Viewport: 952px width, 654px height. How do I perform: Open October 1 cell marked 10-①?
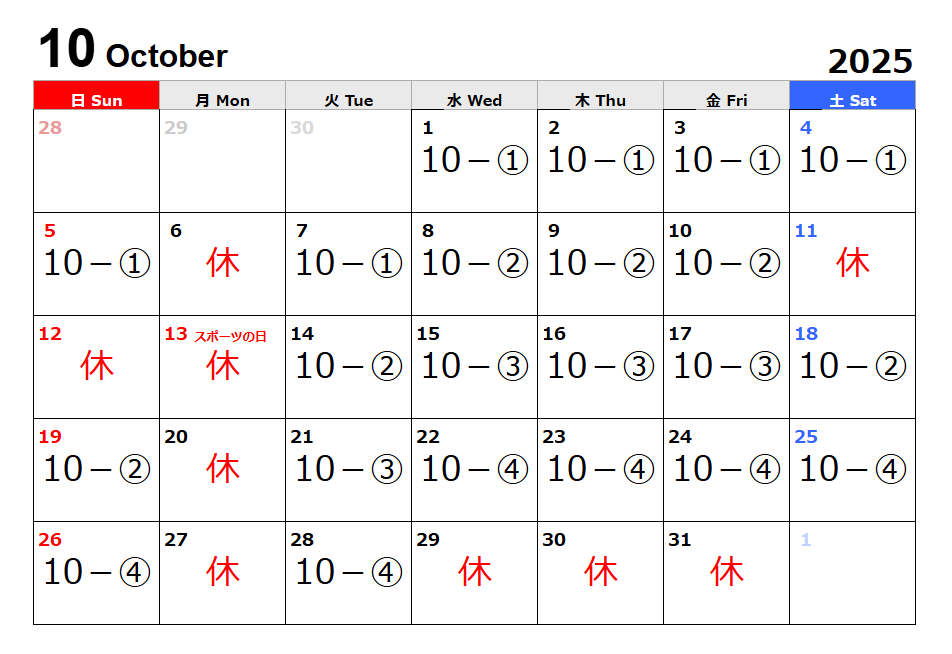[x=474, y=161]
